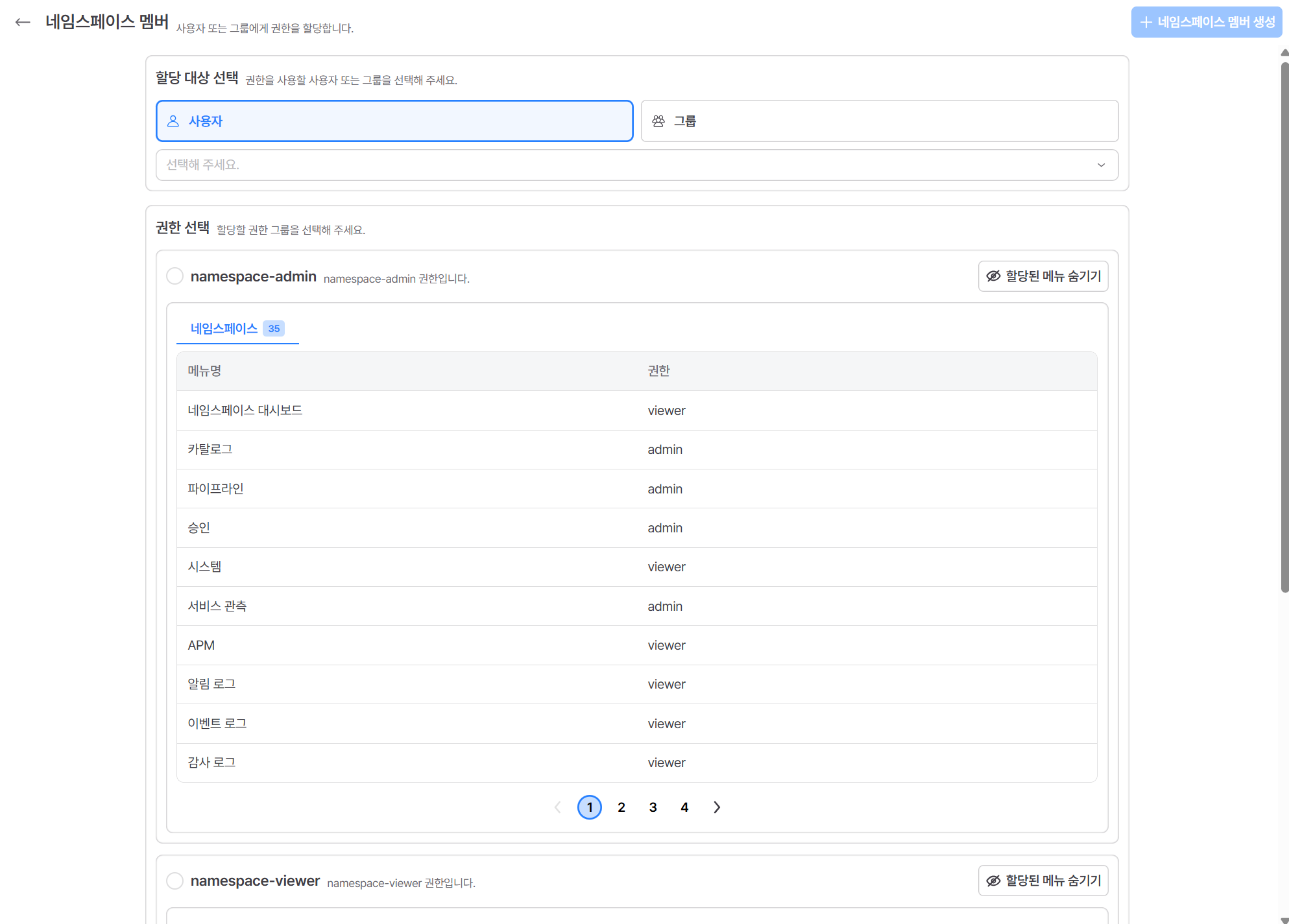Select the namespace-admin radio button
This screenshot has height=924, width=1289.
[175, 276]
